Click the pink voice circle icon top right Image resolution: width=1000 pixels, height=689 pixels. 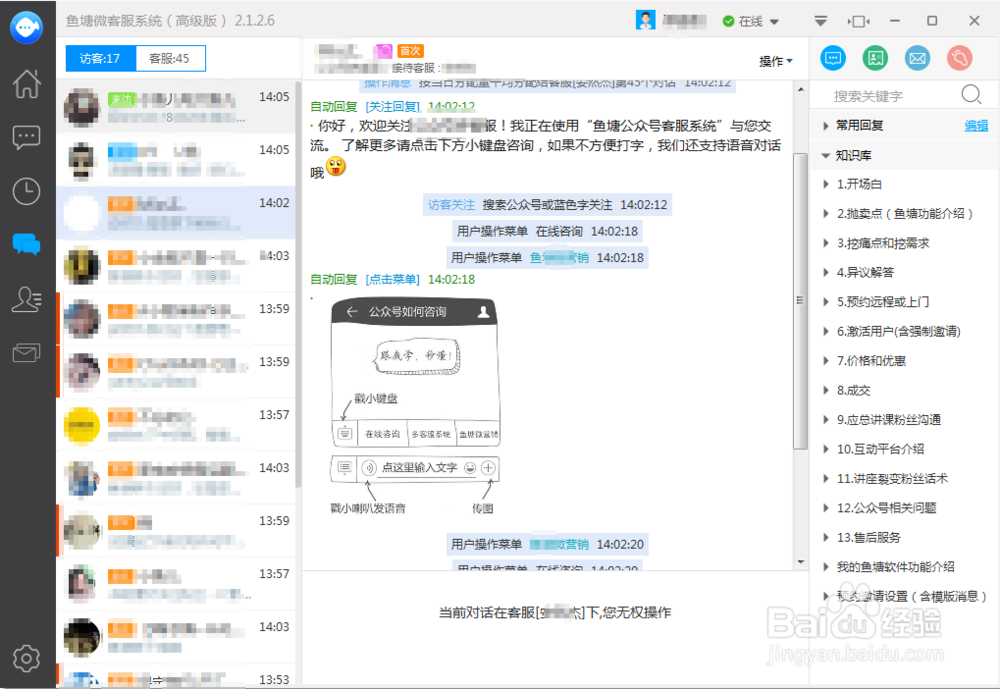tap(959, 58)
